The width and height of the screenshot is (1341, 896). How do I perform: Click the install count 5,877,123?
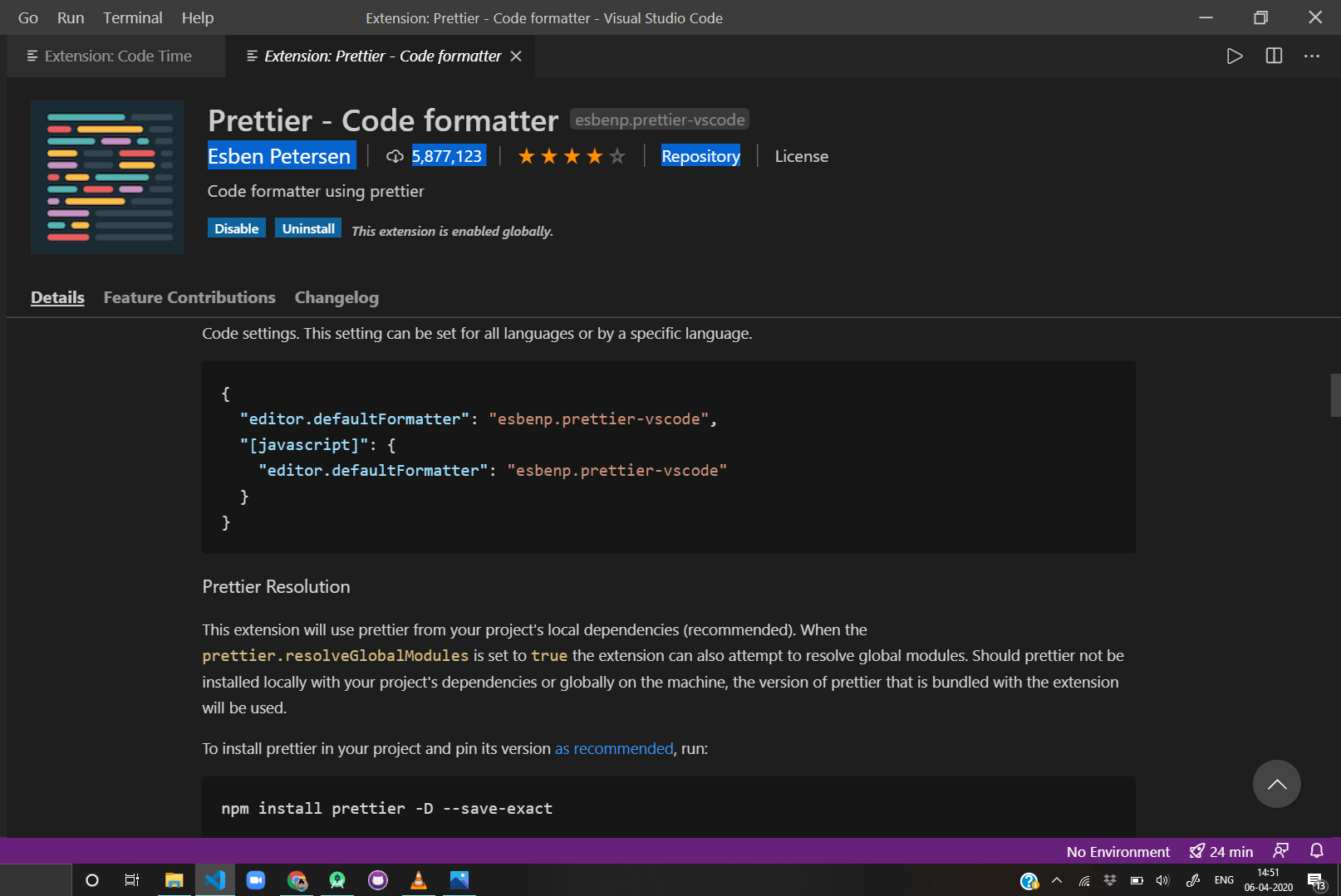[x=447, y=156]
